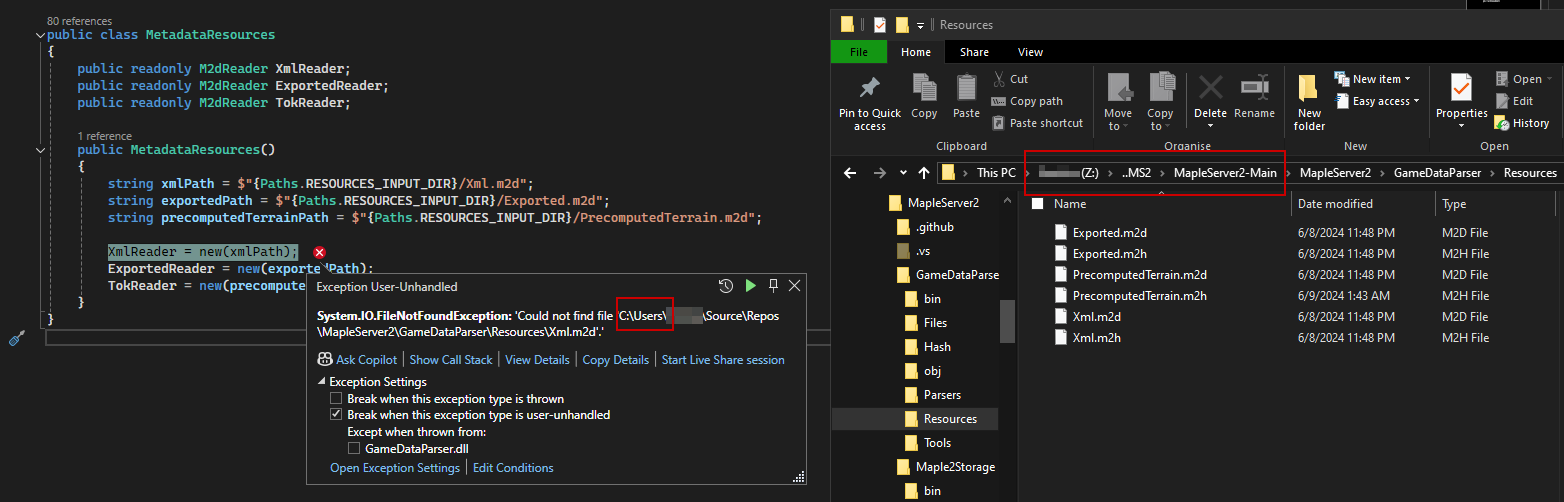Collapse the Exception Settings section
The image size is (1564, 502).
pyautogui.click(x=322, y=382)
